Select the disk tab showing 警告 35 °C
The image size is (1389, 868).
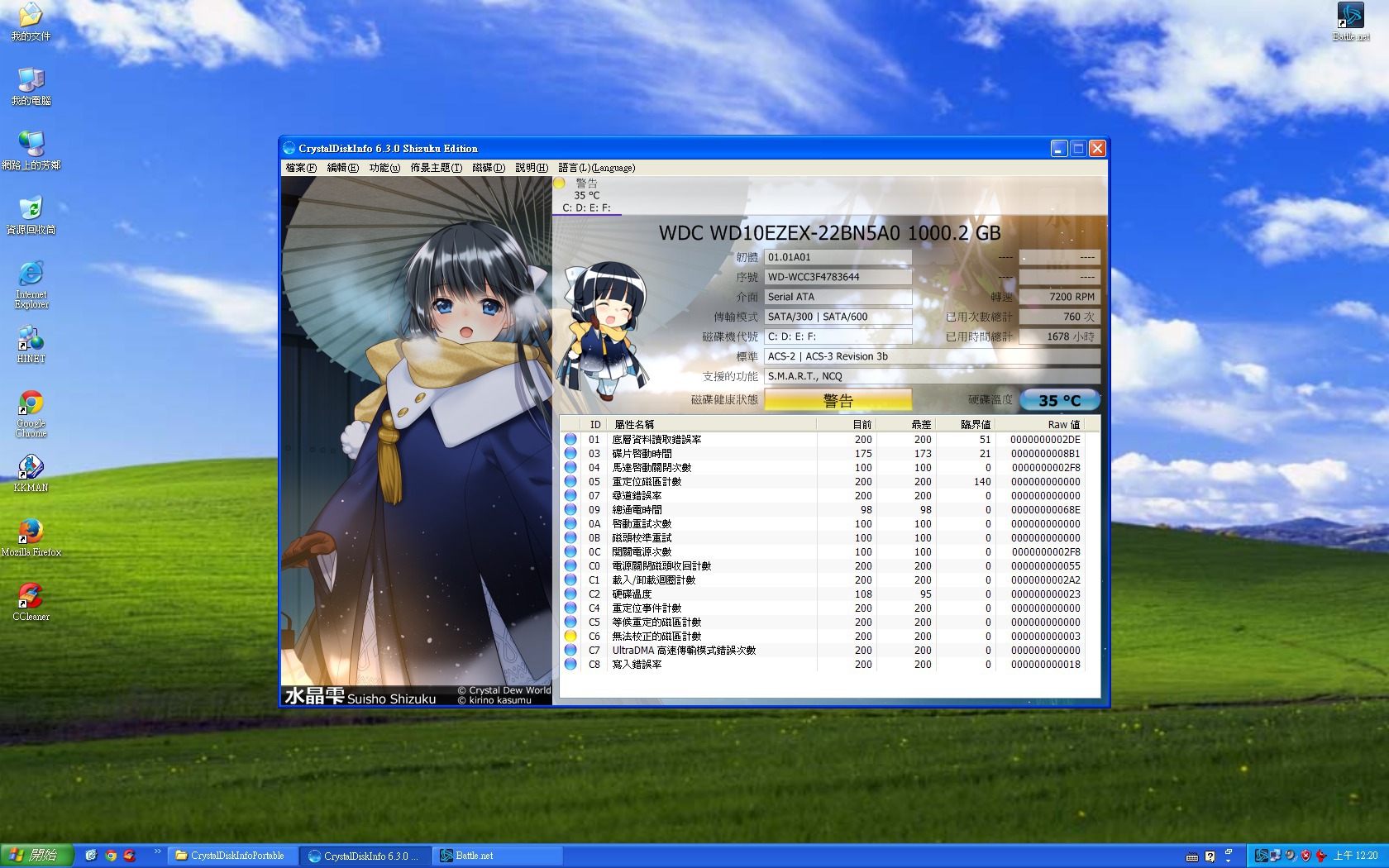[587, 195]
